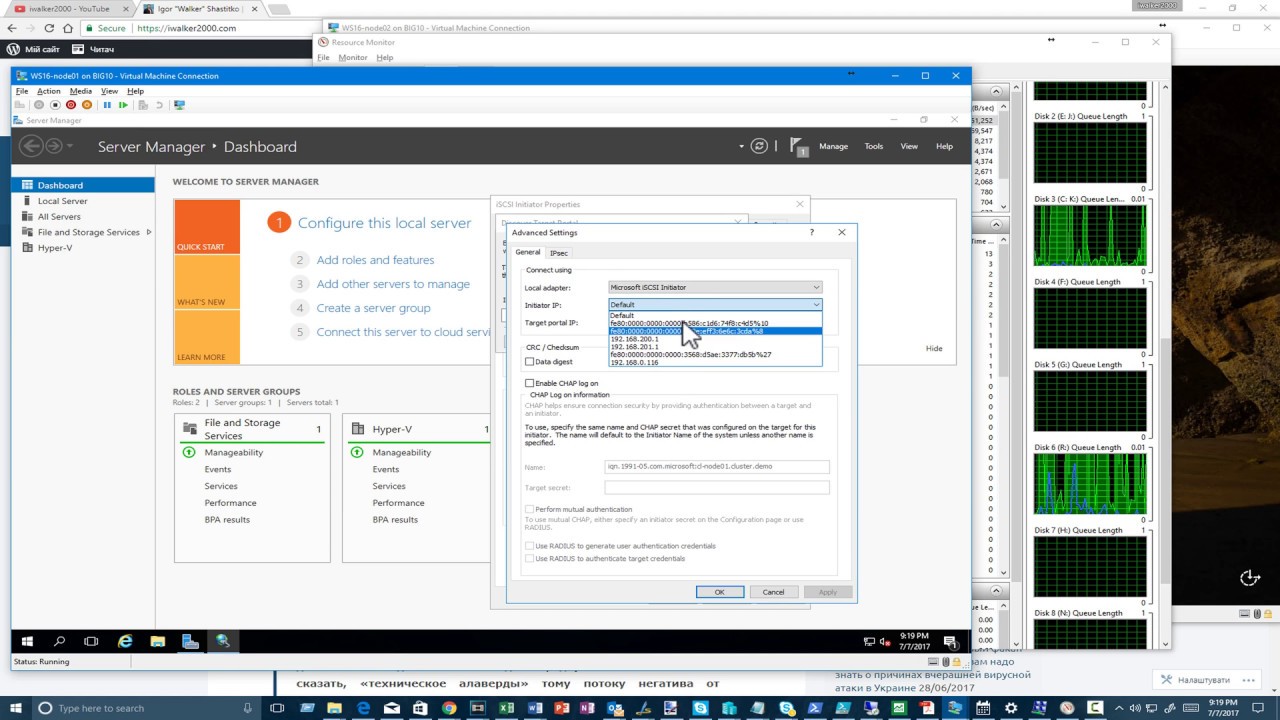
Task: Toggle Use RADIUS to generate user credentials
Action: pyautogui.click(x=530, y=546)
